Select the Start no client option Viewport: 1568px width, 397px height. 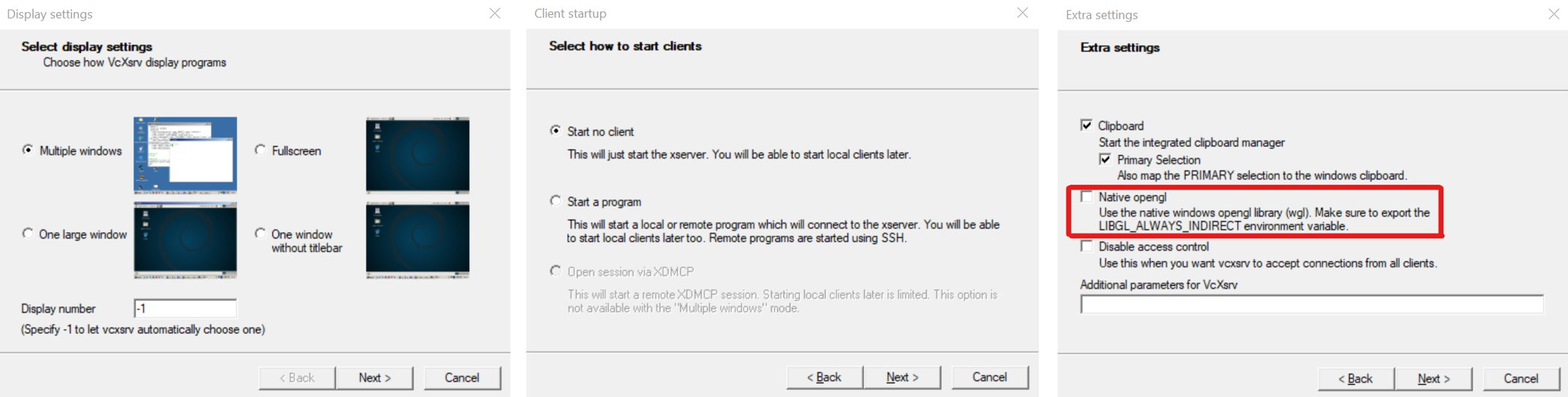[x=555, y=131]
